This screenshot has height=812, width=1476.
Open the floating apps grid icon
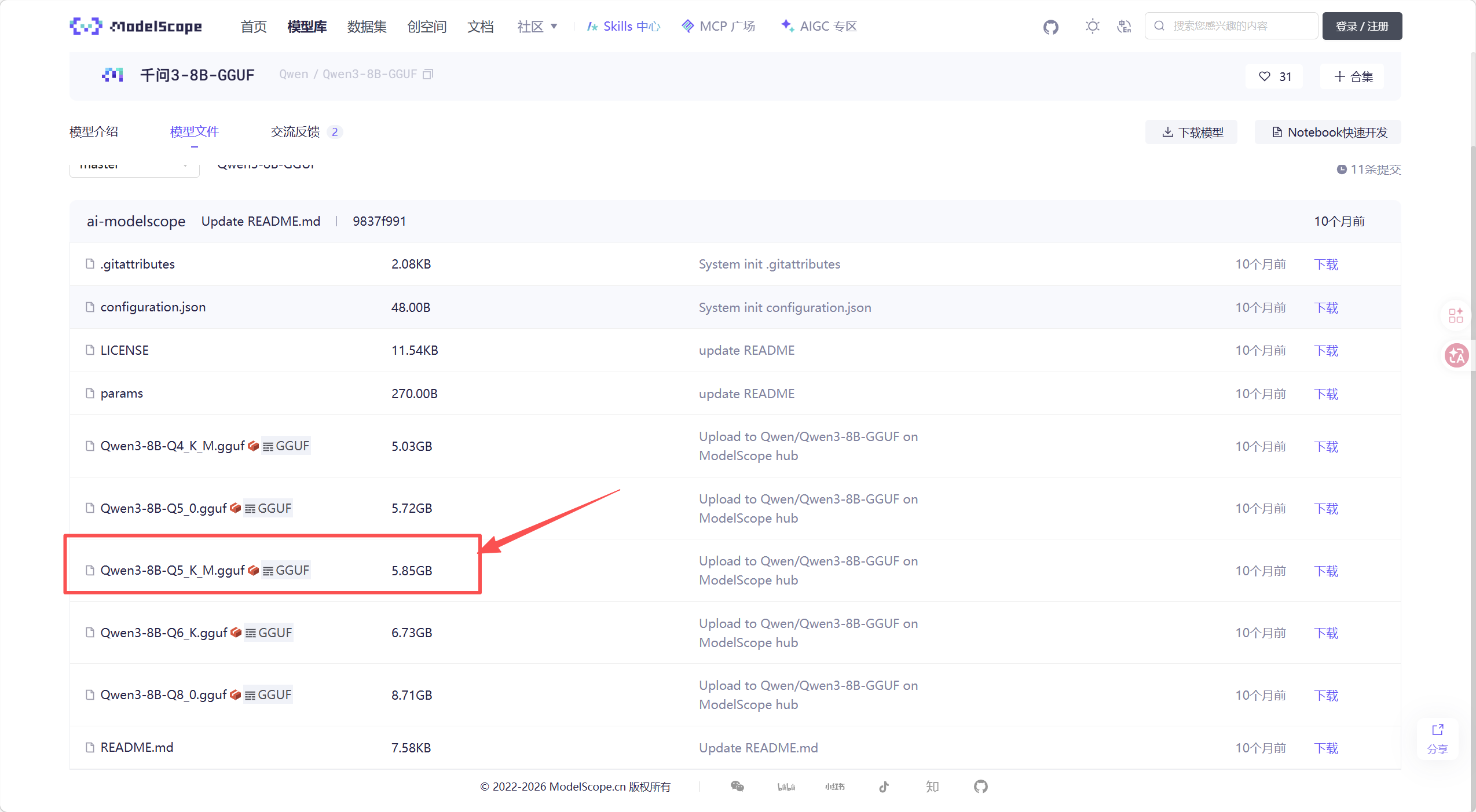click(1456, 315)
